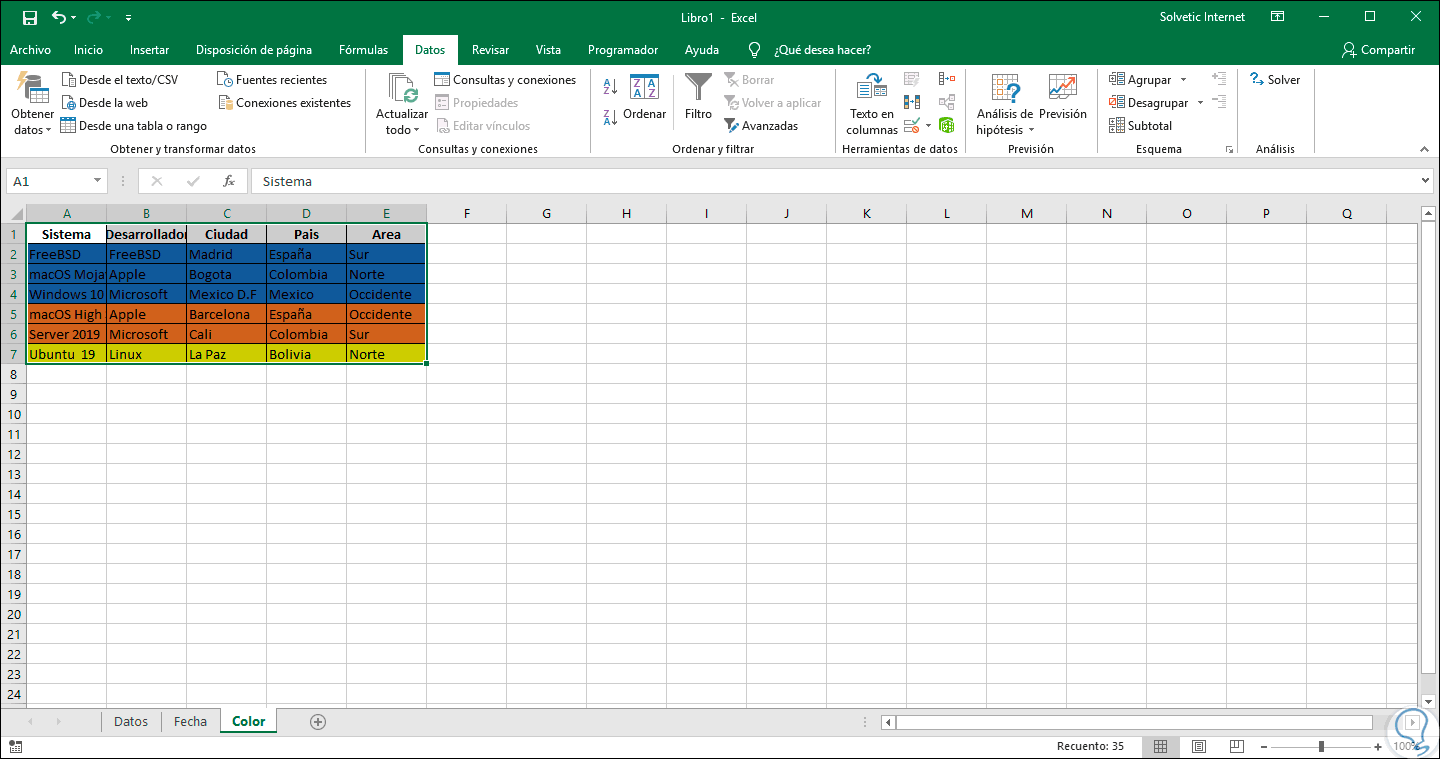The height and width of the screenshot is (759, 1440).
Task: Switch to the Fecha sheet tab
Action: (190, 721)
